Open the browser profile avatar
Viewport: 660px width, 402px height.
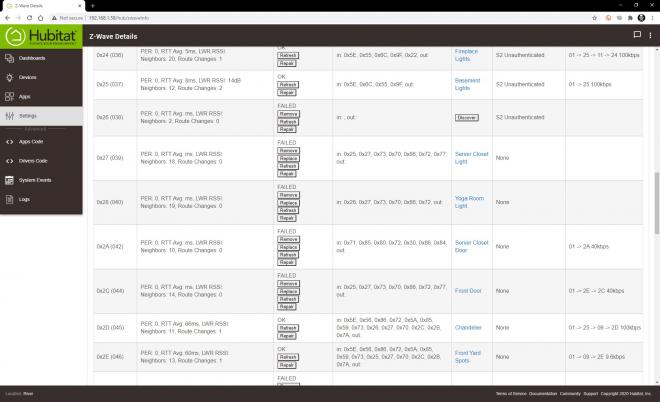point(641,18)
